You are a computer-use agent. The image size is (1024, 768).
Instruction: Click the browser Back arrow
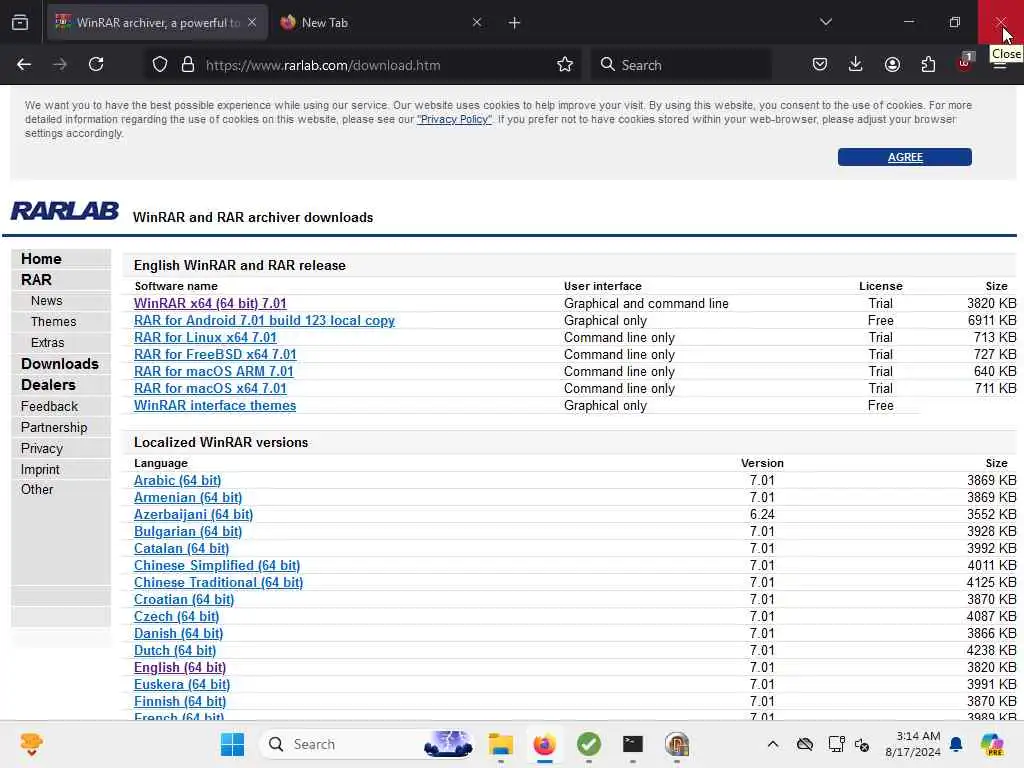click(x=24, y=65)
